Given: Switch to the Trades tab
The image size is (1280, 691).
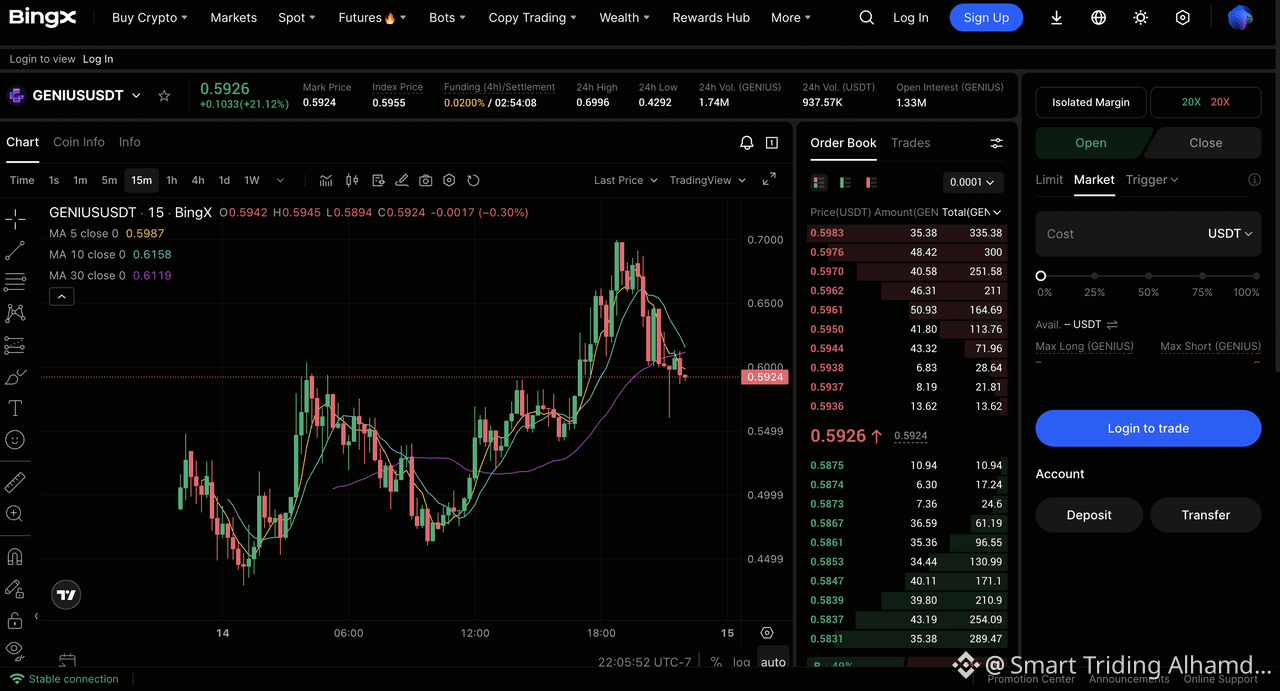Looking at the screenshot, I should 910,143.
